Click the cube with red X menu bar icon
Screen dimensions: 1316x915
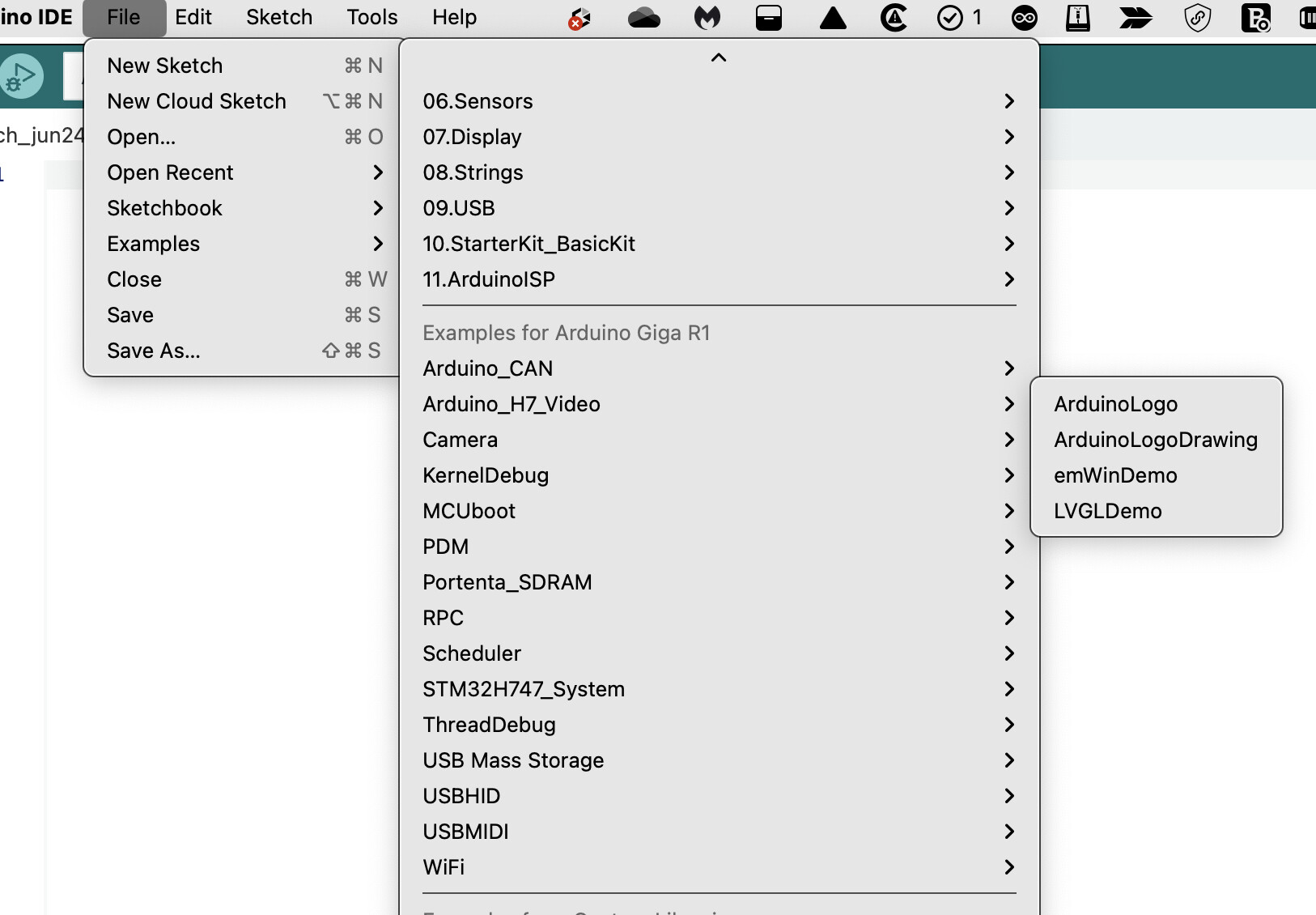point(579,19)
